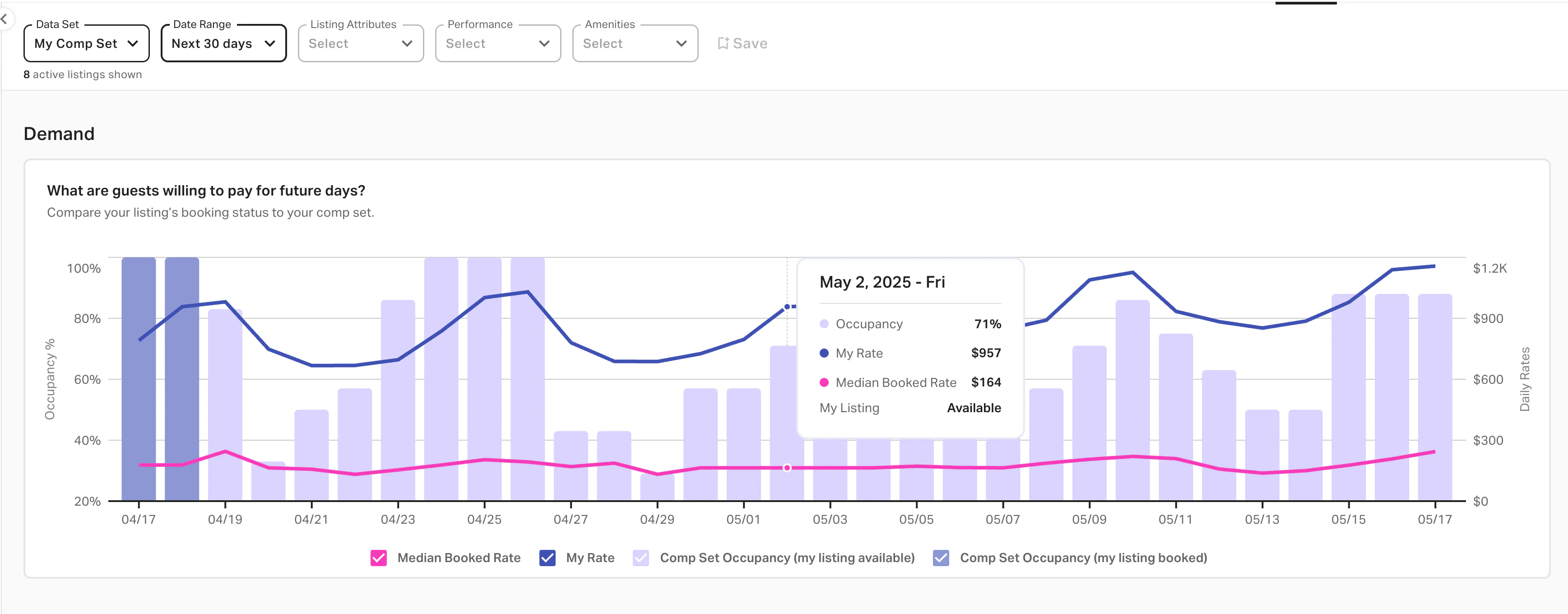Toggle Comp Set Occupancy (my listing available) checkbox
This screenshot has height=614, width=1568.
[641, 558]
